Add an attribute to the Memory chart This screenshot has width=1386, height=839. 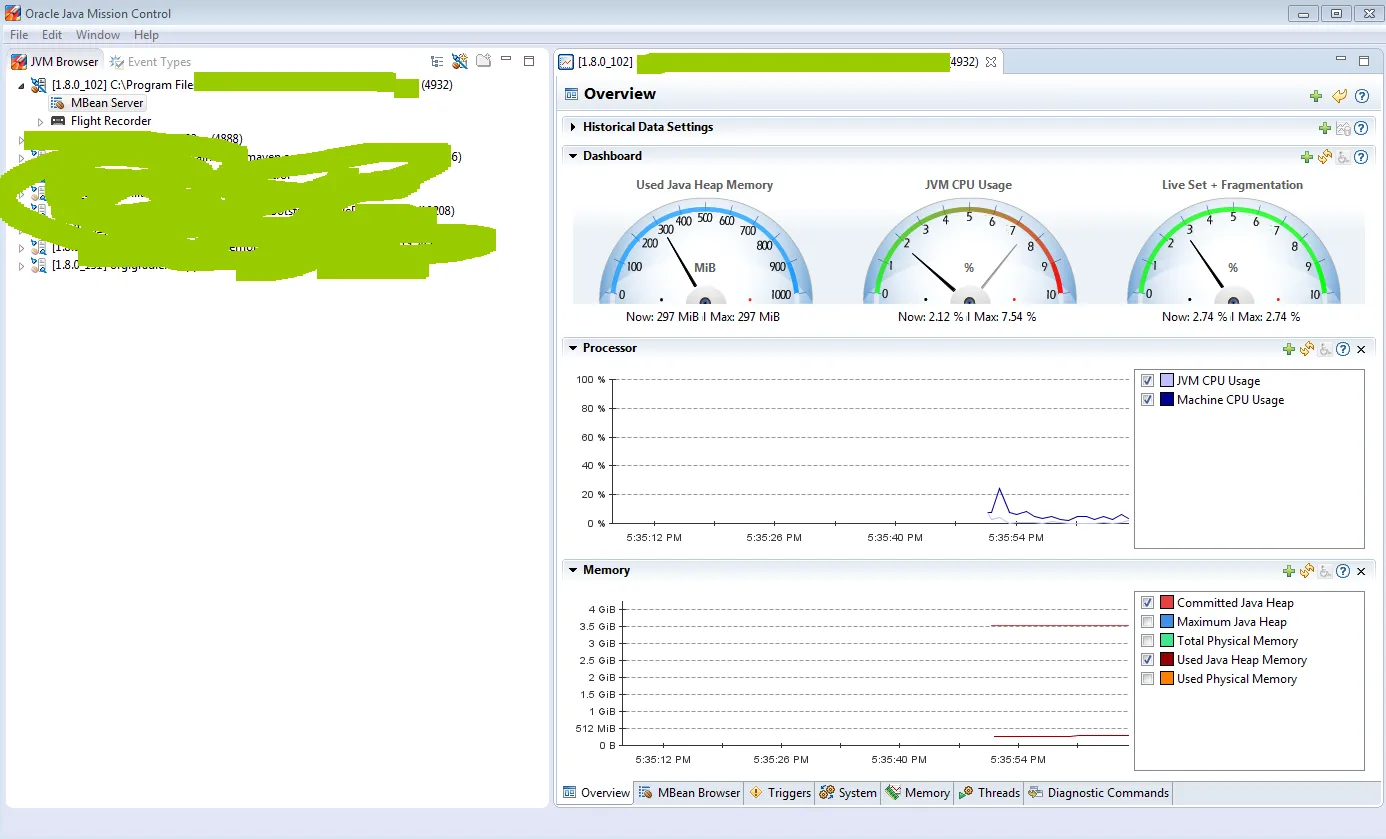coord(1289,571)
